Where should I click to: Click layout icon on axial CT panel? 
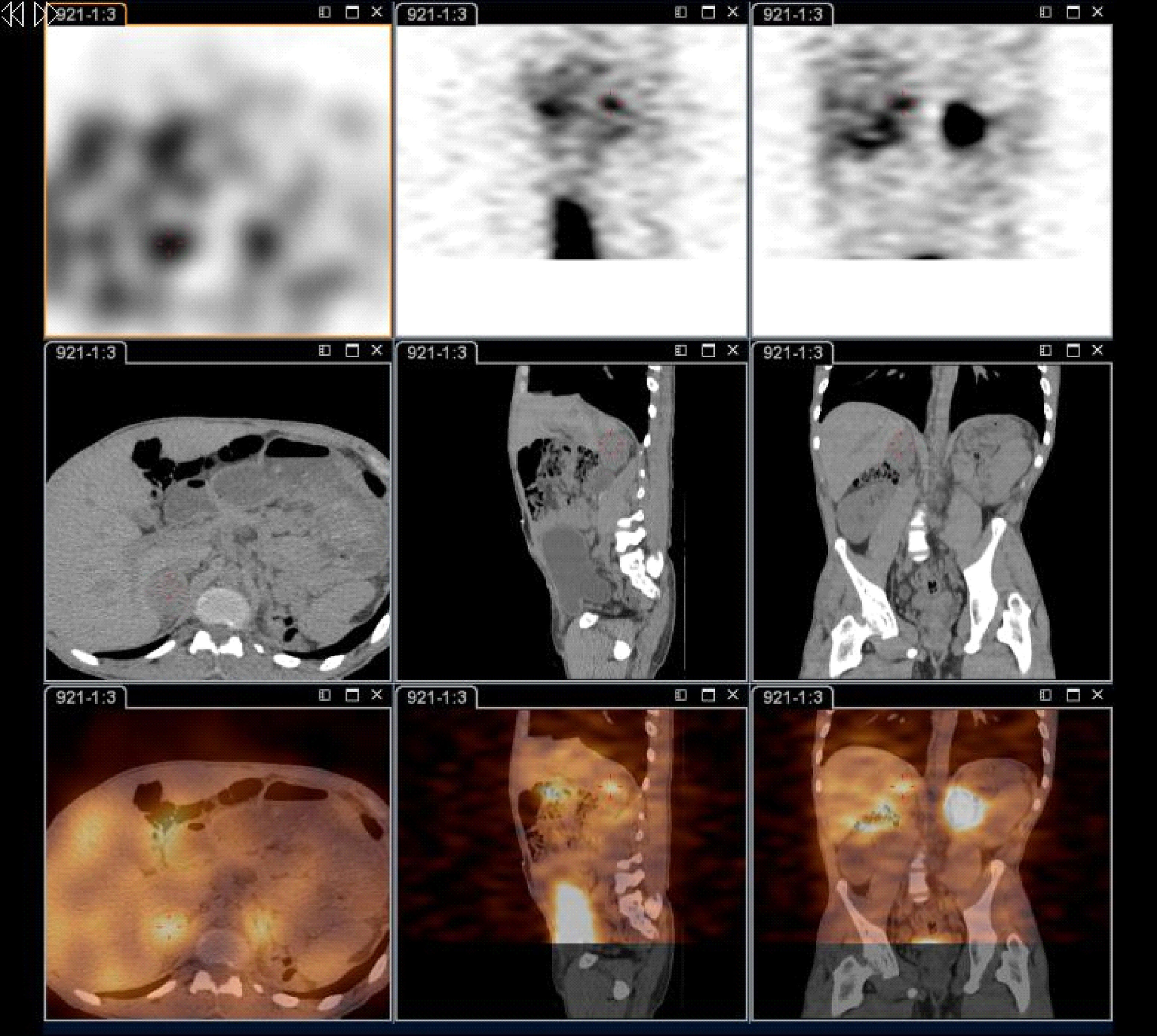click(324, 350)
